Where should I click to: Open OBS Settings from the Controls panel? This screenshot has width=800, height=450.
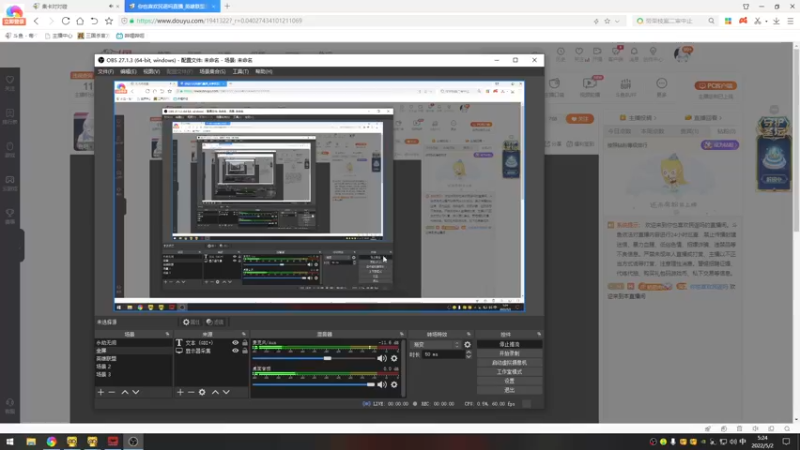[x=509, y=381]
